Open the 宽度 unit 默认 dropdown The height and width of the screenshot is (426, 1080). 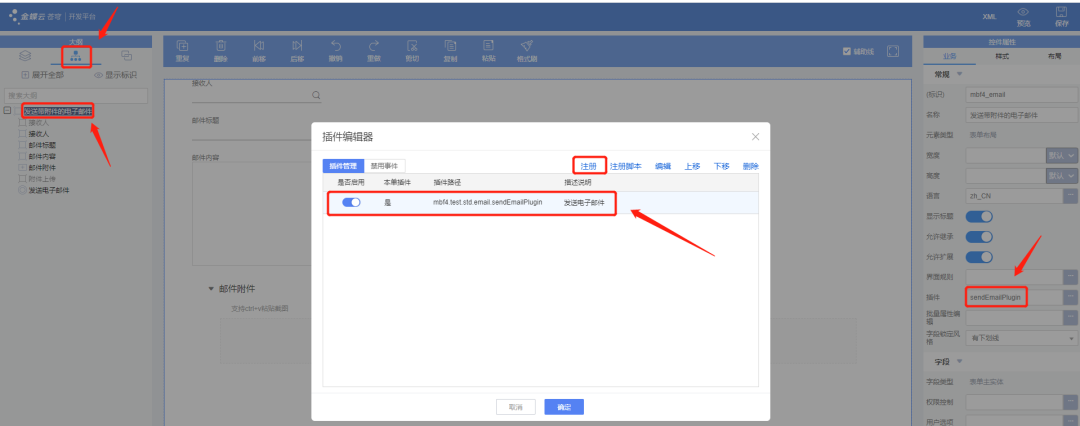click(1061, 156)
